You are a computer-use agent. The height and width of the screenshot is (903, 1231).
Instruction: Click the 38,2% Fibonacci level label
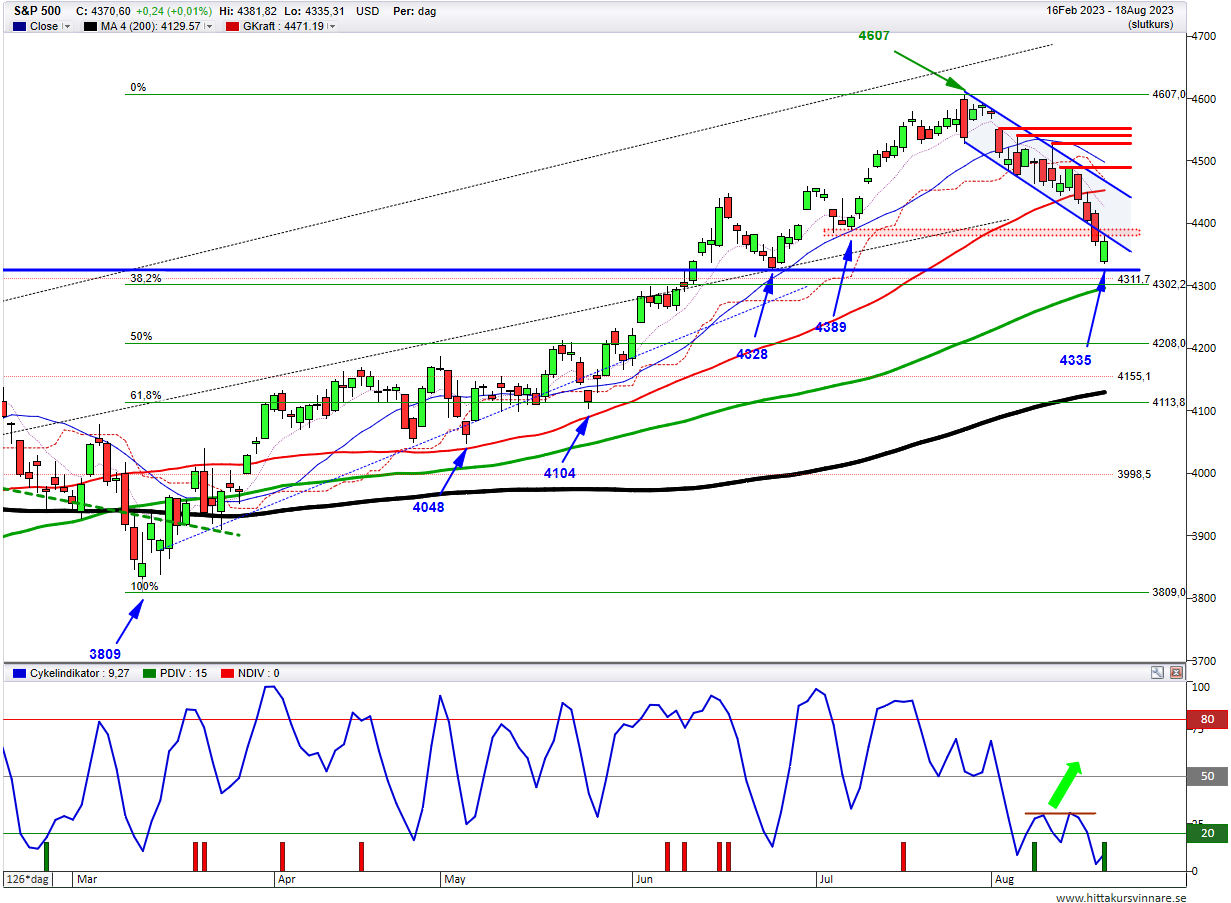[x=146, y=278]
